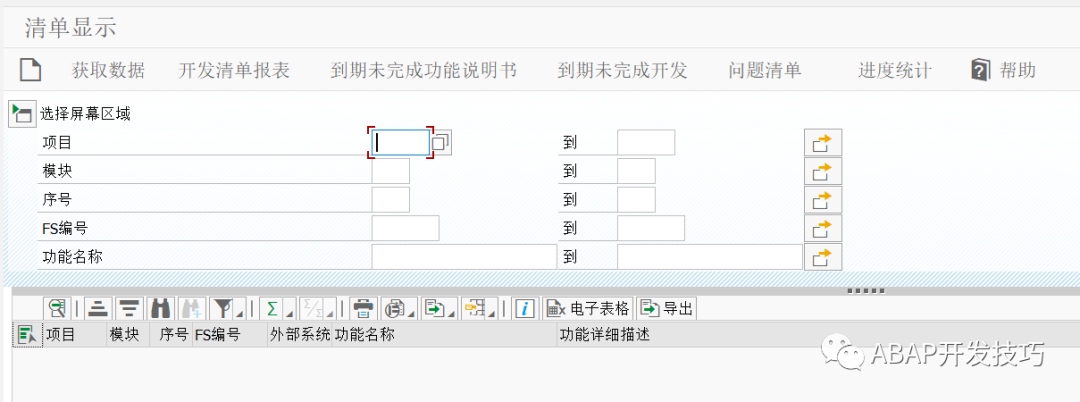Open the subtotals dropdown

[x=318, y=308]
